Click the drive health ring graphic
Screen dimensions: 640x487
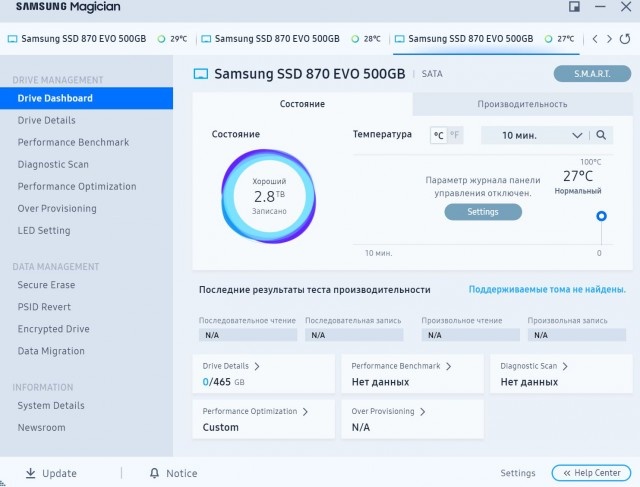pos(269,196)
